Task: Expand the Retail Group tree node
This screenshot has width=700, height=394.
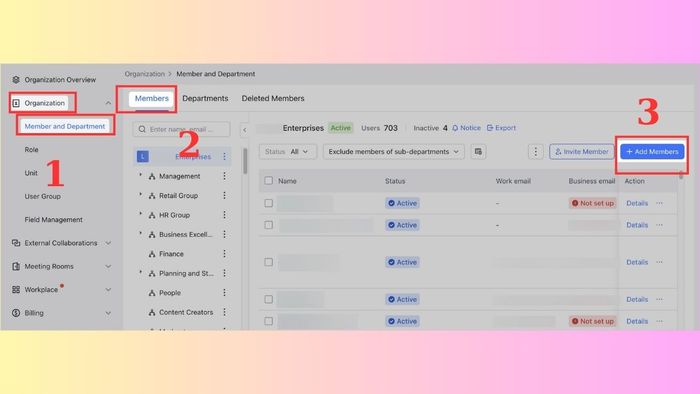Action: (141, 195)
